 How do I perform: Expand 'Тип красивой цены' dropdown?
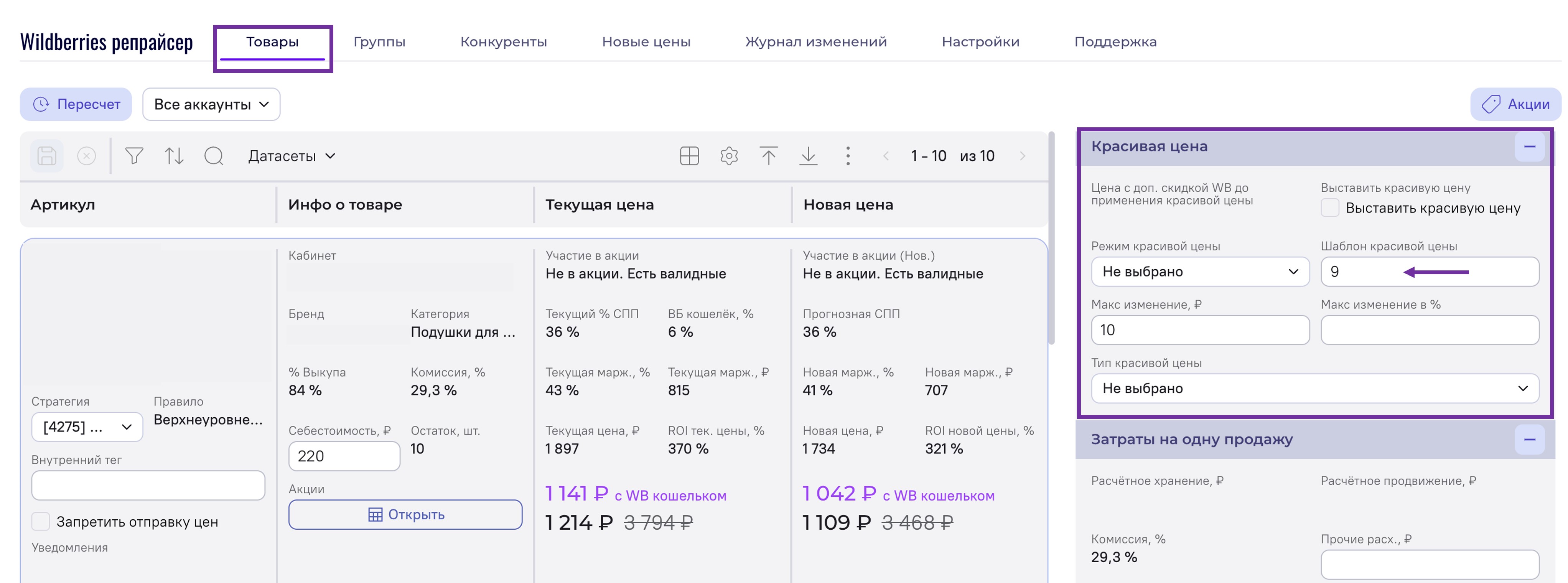tap(1315, 388)
